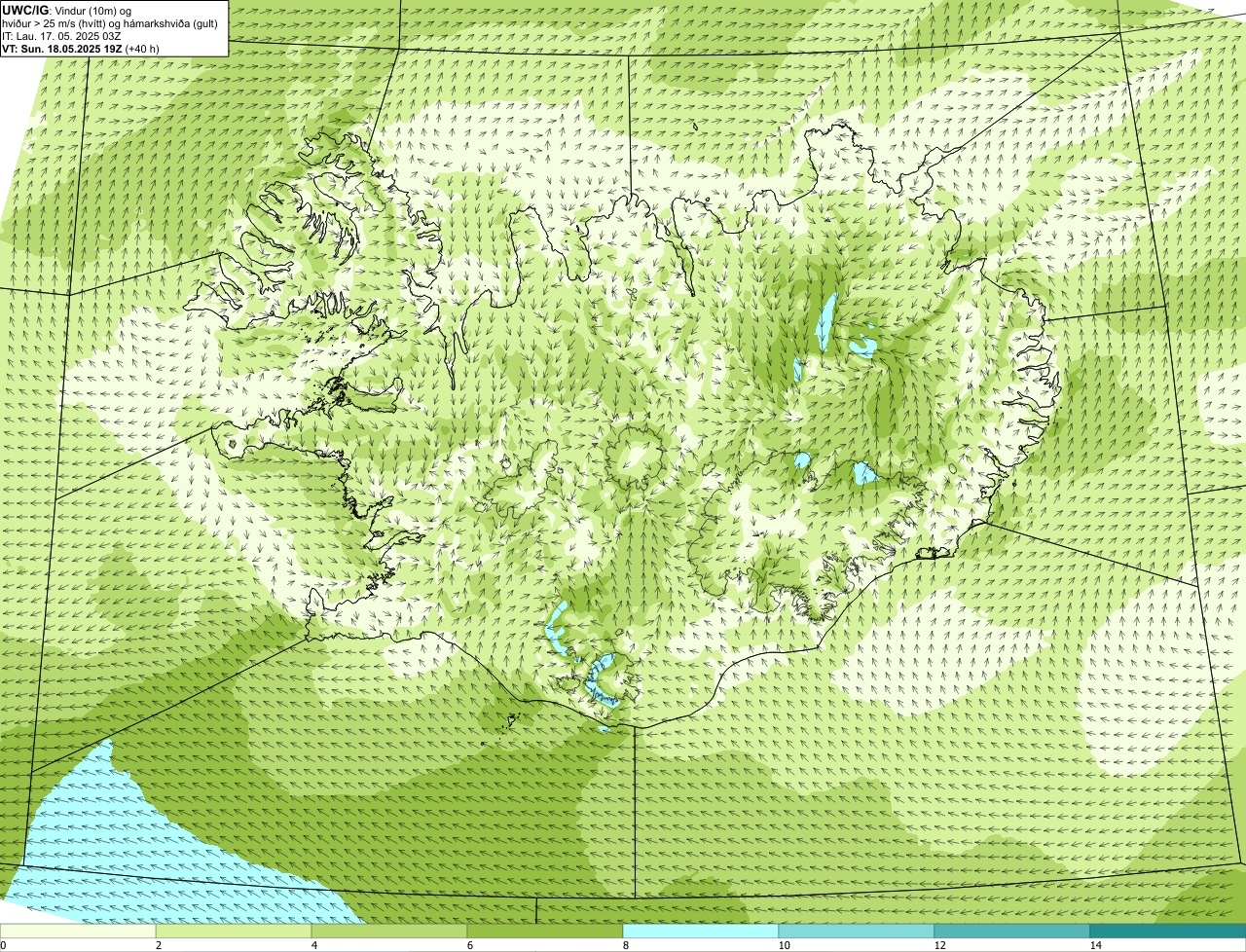This screenshot has width=1246, height=952.
Task: Click the "0" label on the color scale
Action: tap(3, 945)
